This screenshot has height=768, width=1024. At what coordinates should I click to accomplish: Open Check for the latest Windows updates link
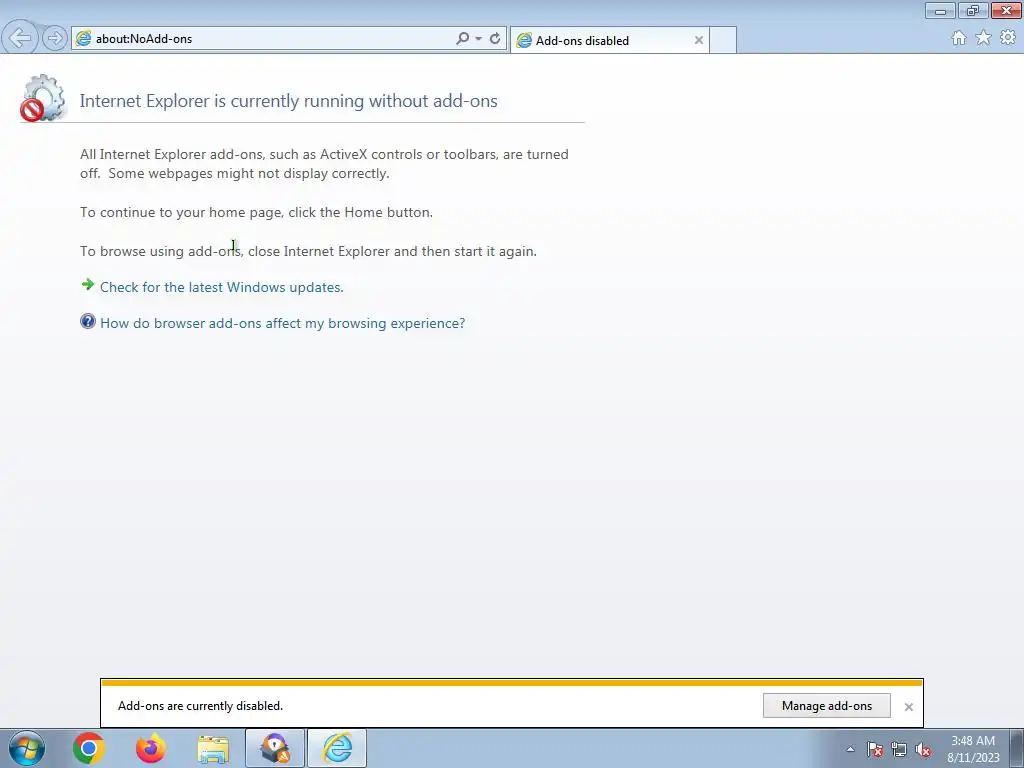(x=221, y=287)
